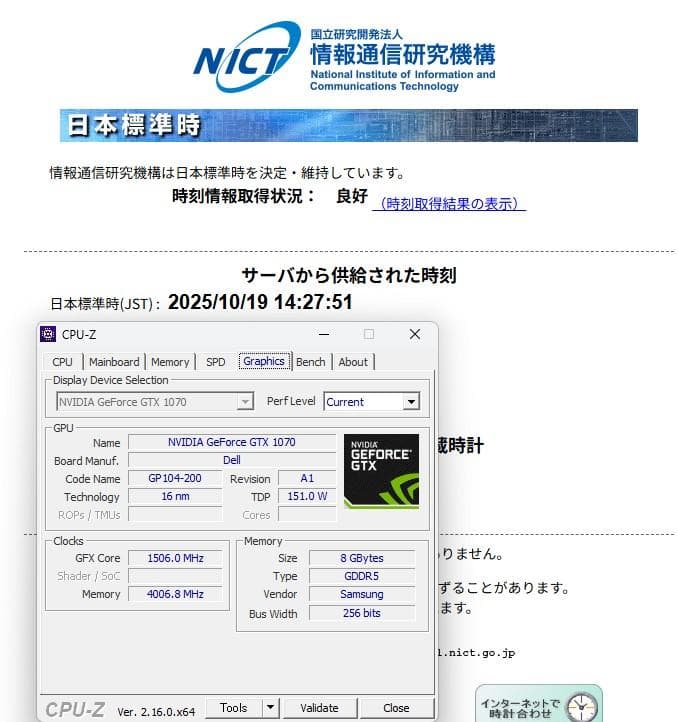Close the CPU-Z window with X

pos(415,334)
